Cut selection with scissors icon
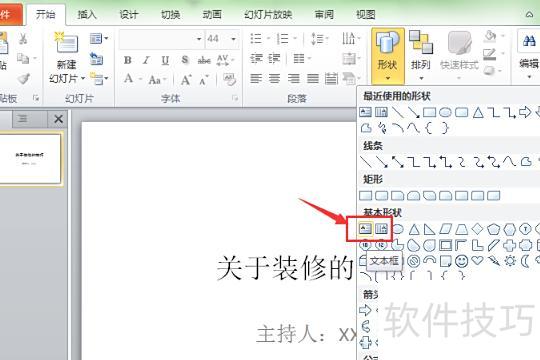Viewport: 540px width, 360px height. 23,38
